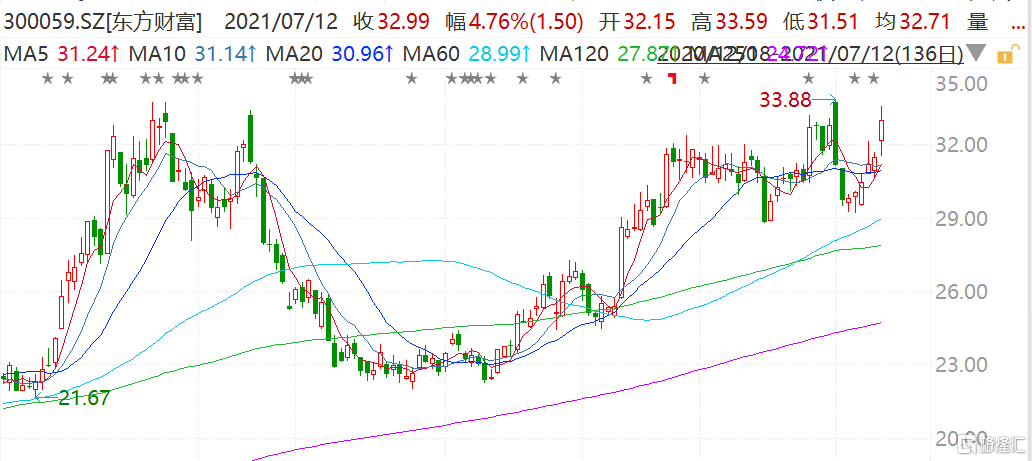Click the date 2021/07/12 in the header
This screenshot has height=461, width=1032.
(281, 23)
